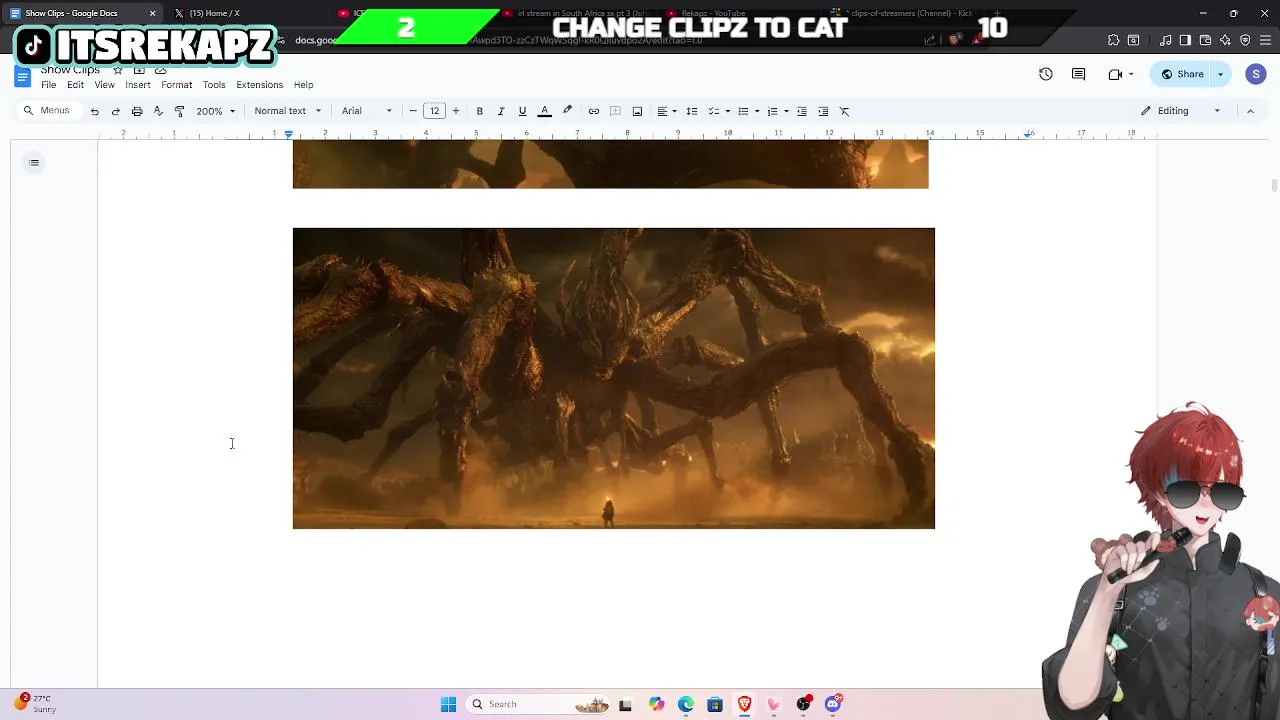Show all comments icon
The height and width of the screenshot is (720, 1280).
(1078, 74)
